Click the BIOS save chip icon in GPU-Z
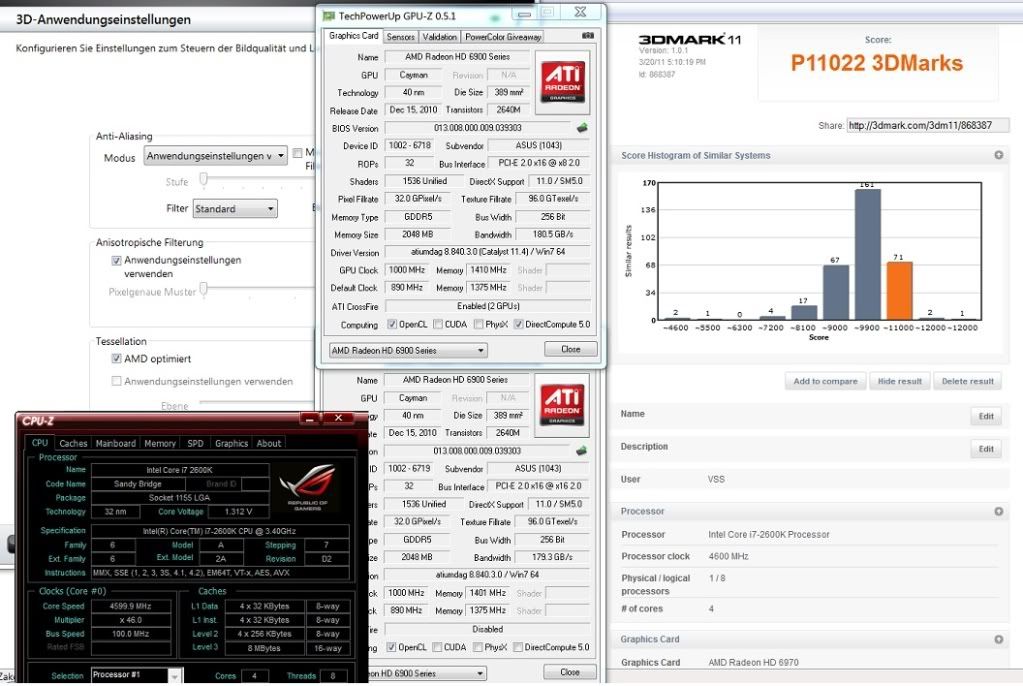Screen dimensions: 1023x686 581,128
